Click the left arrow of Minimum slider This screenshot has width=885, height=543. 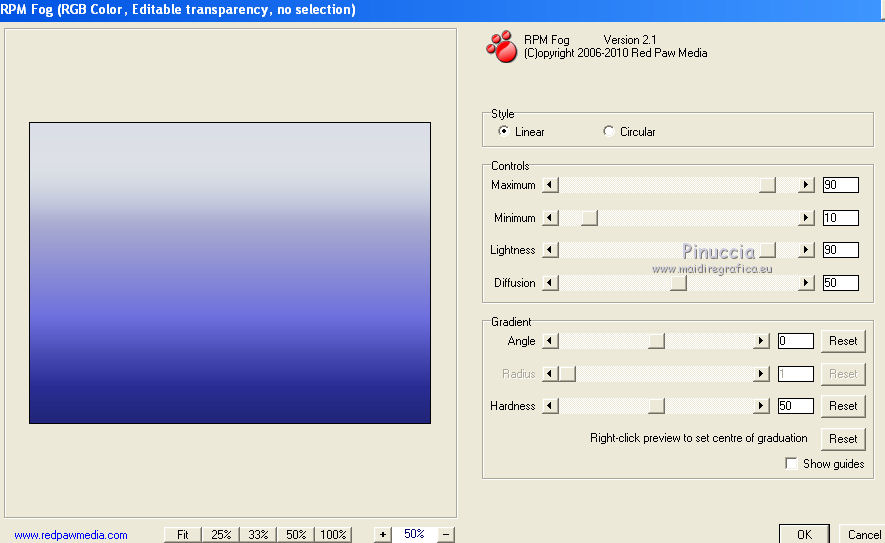(x=550, y=217)
